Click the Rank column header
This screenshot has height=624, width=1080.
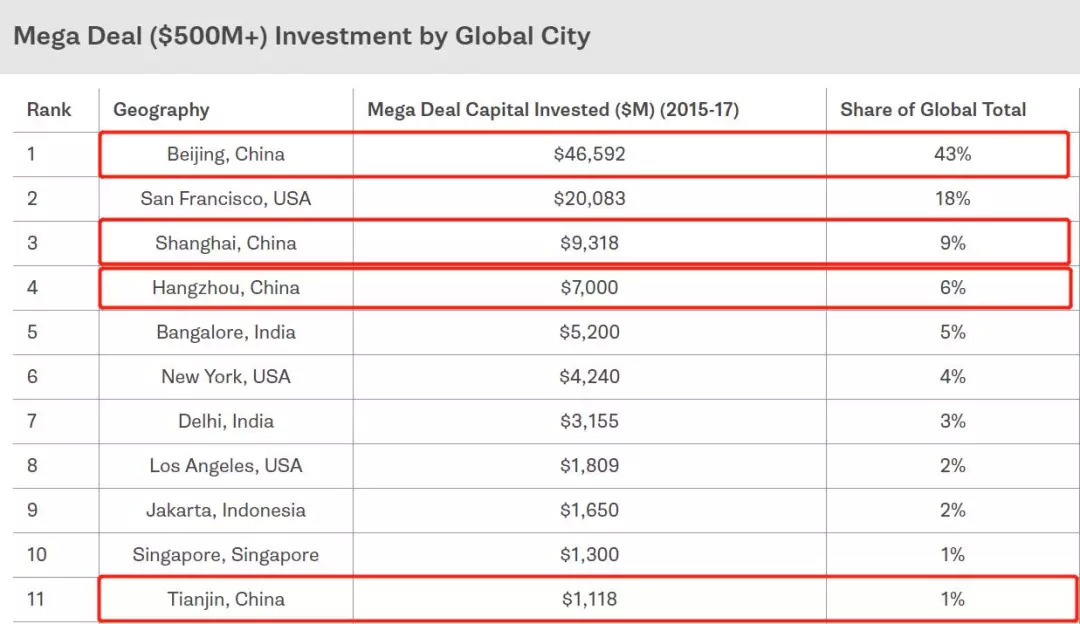[49, 110]
